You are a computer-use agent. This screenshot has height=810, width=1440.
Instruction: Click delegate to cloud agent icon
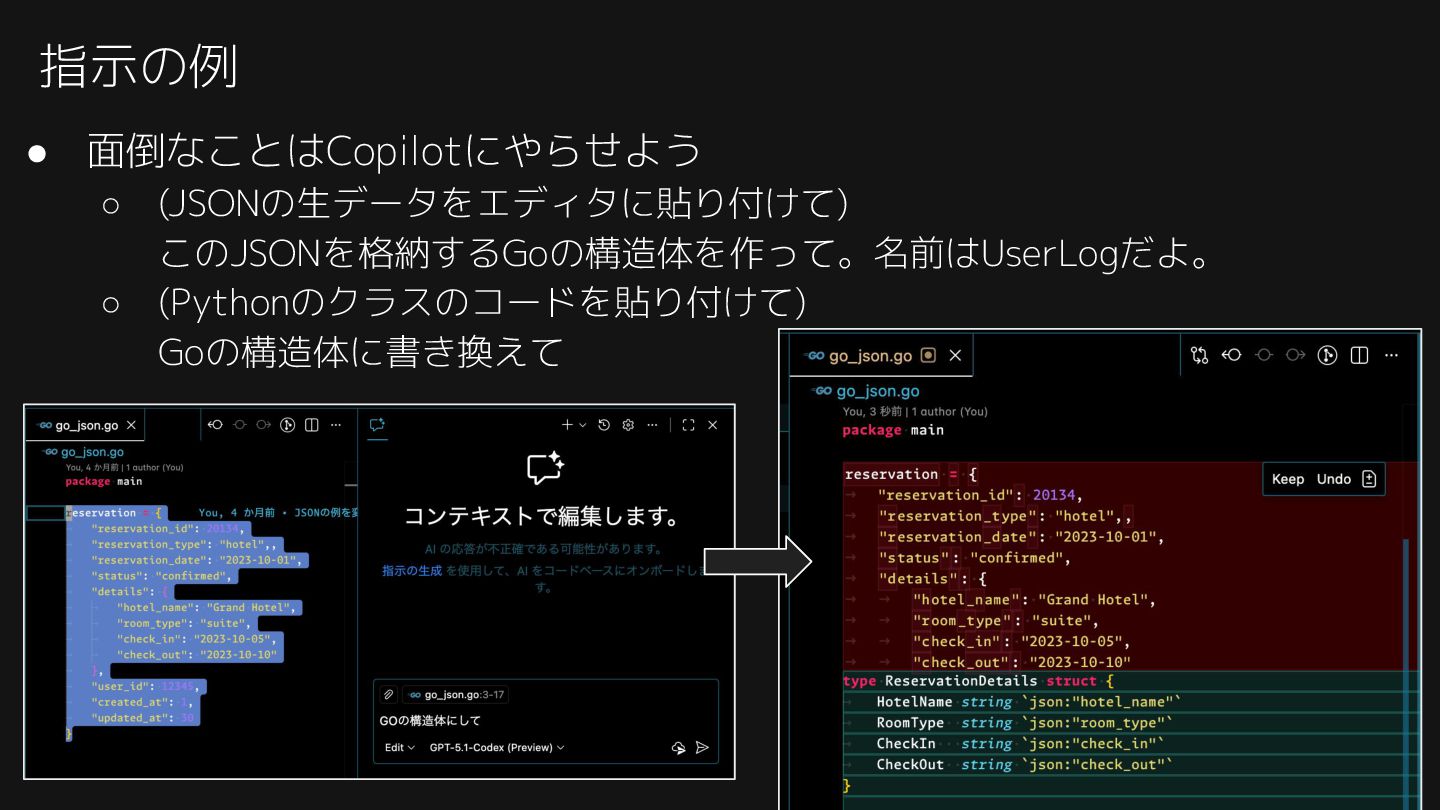pos(679,747)
